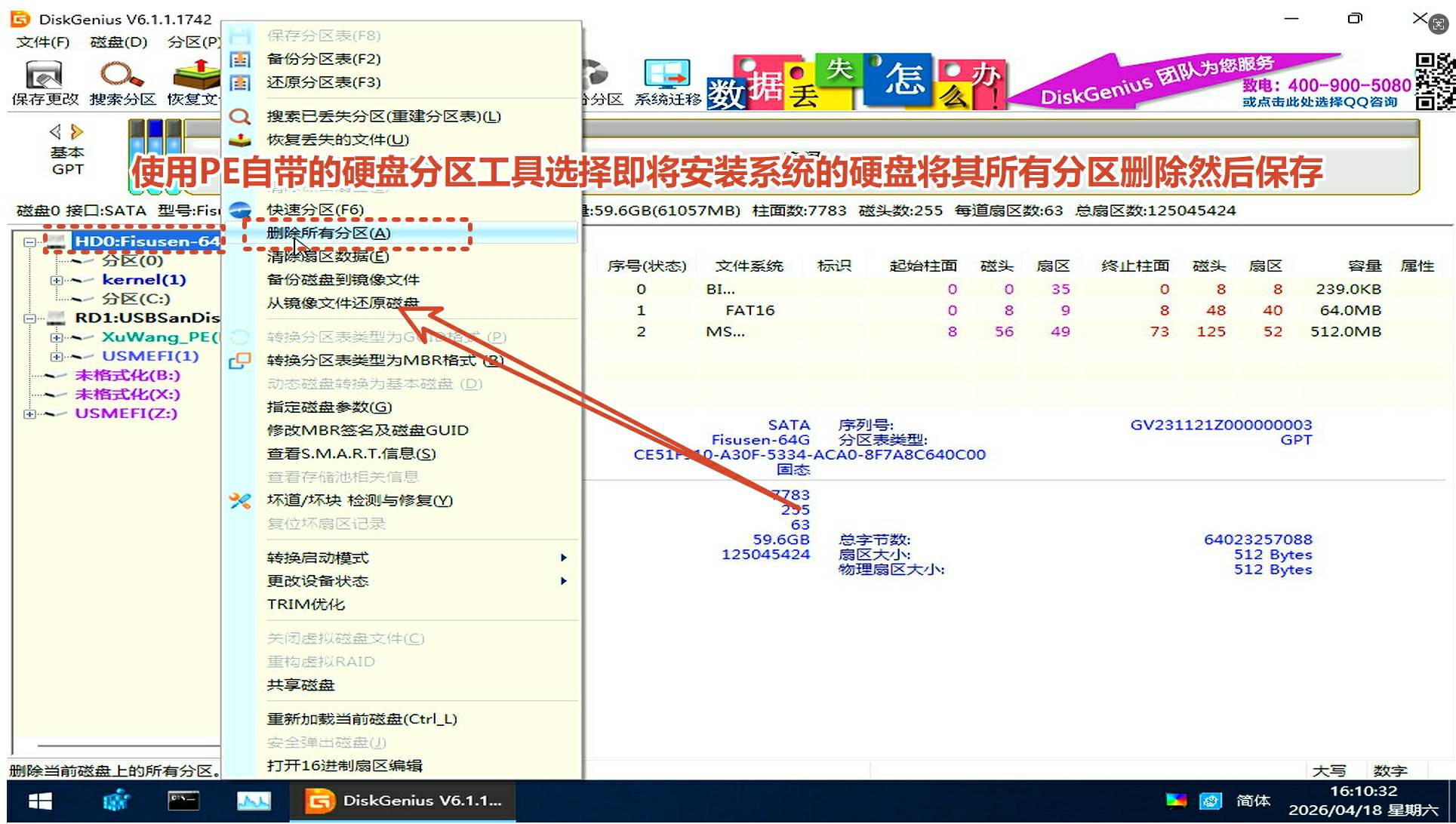Open the Convert Boot Mode (转换启动模式) submenu arrow
1456x824 pixels.
[563, 558]
